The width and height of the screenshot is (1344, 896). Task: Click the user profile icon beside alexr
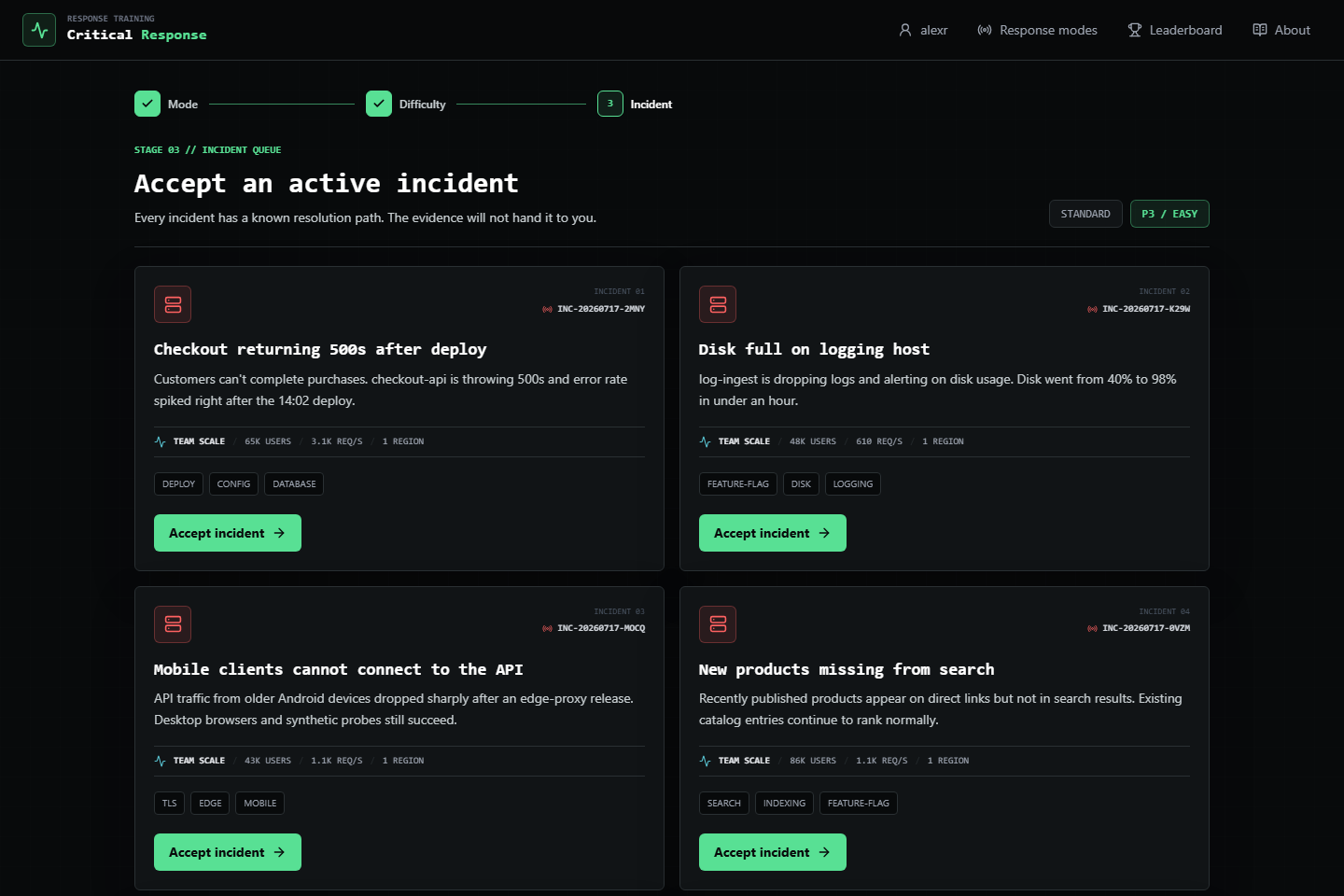(x=905, y=30)
